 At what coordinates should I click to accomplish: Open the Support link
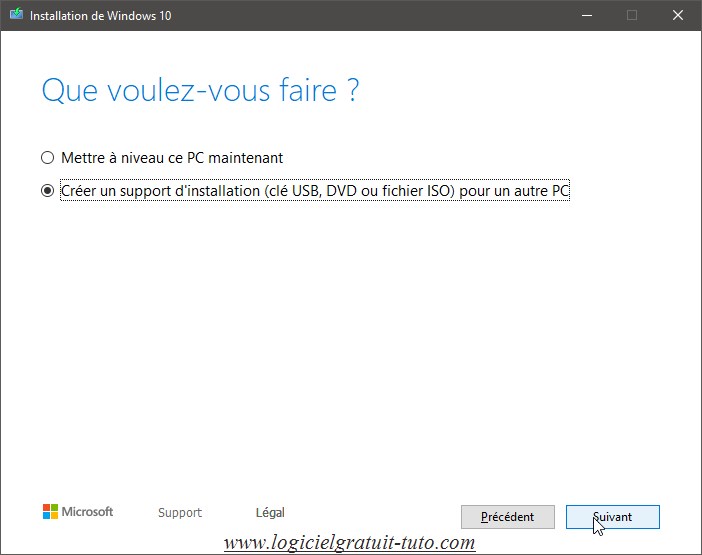[180, 512]
